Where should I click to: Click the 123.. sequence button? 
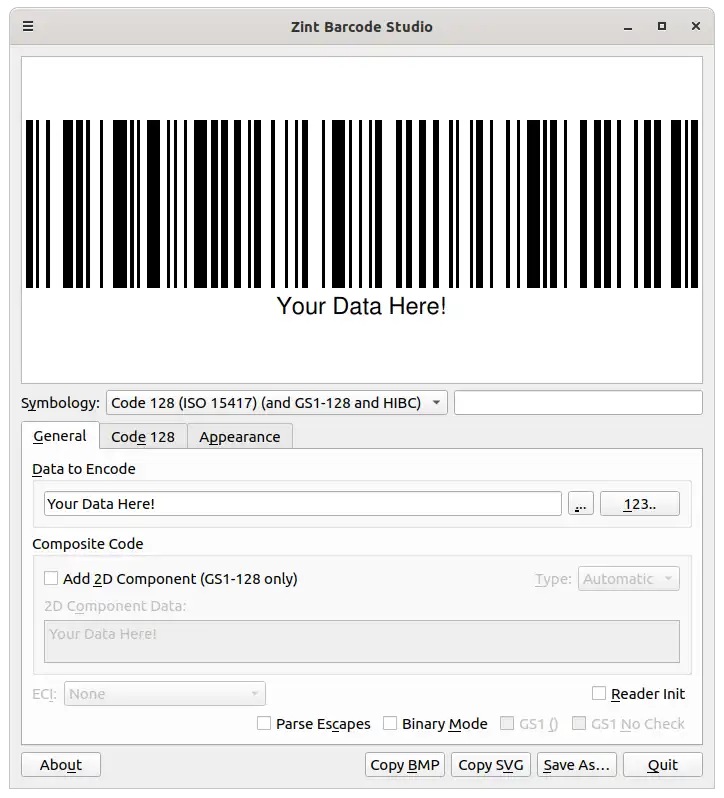click(x=640, y=503)
